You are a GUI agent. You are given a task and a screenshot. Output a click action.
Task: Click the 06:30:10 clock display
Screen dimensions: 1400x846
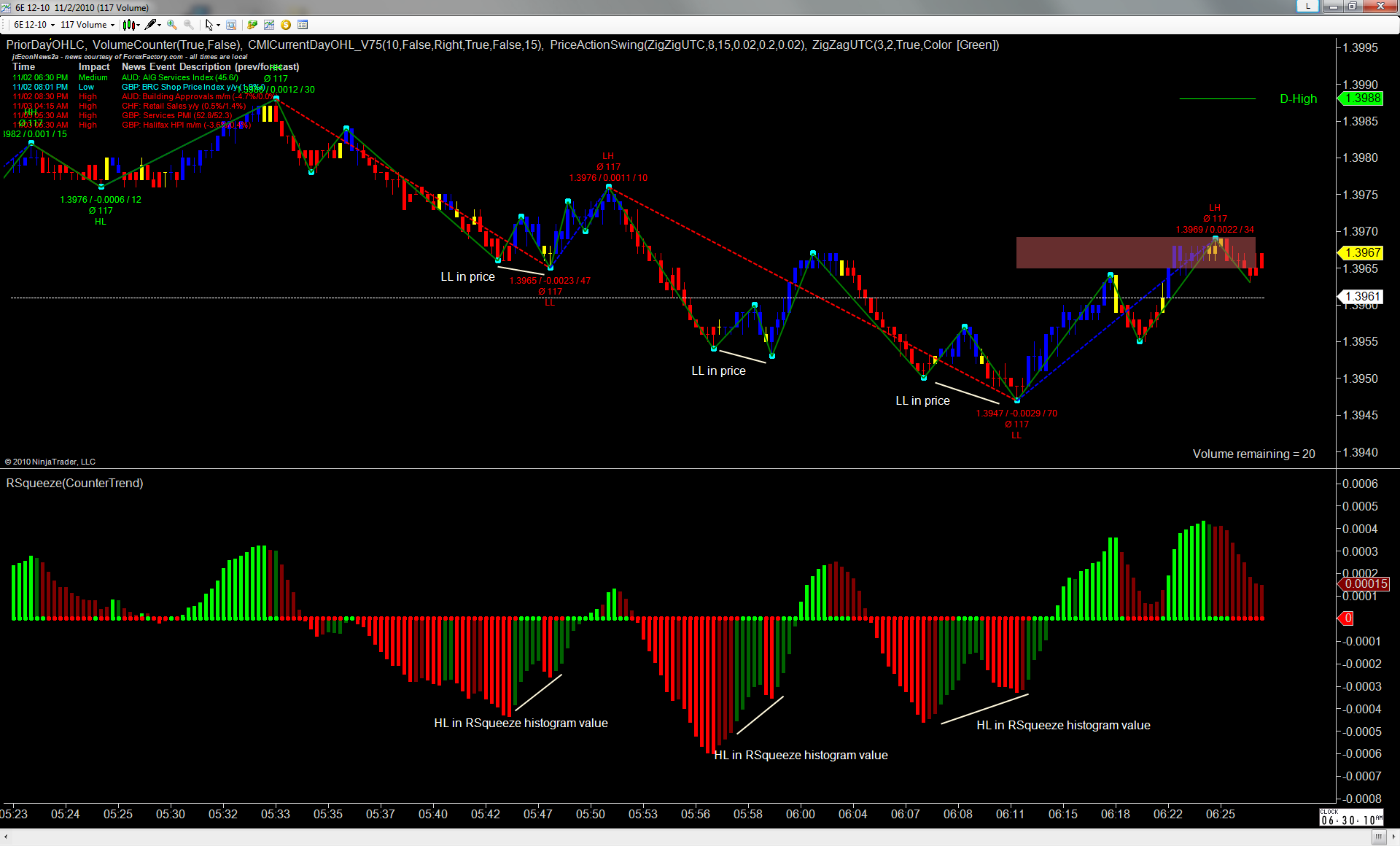coord(1351,818)
